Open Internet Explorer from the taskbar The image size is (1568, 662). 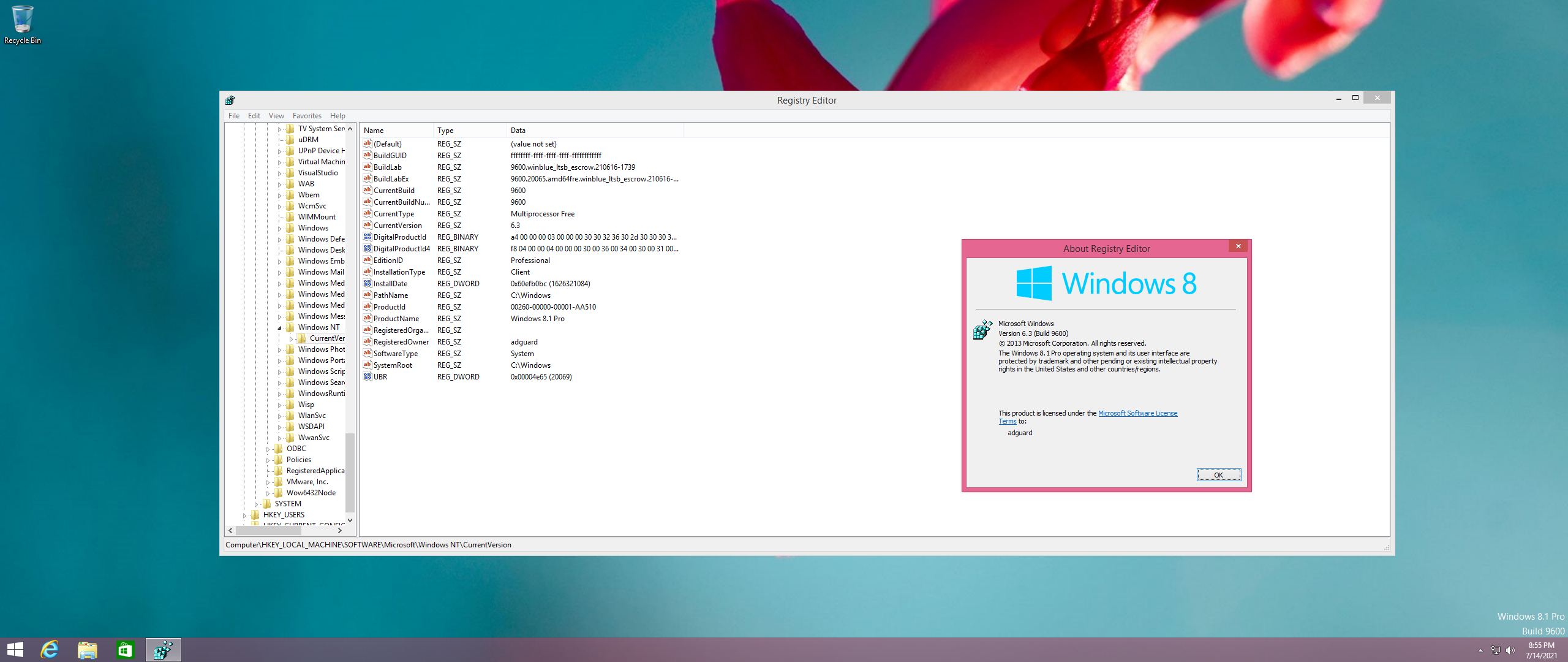[x=50, y=650]
